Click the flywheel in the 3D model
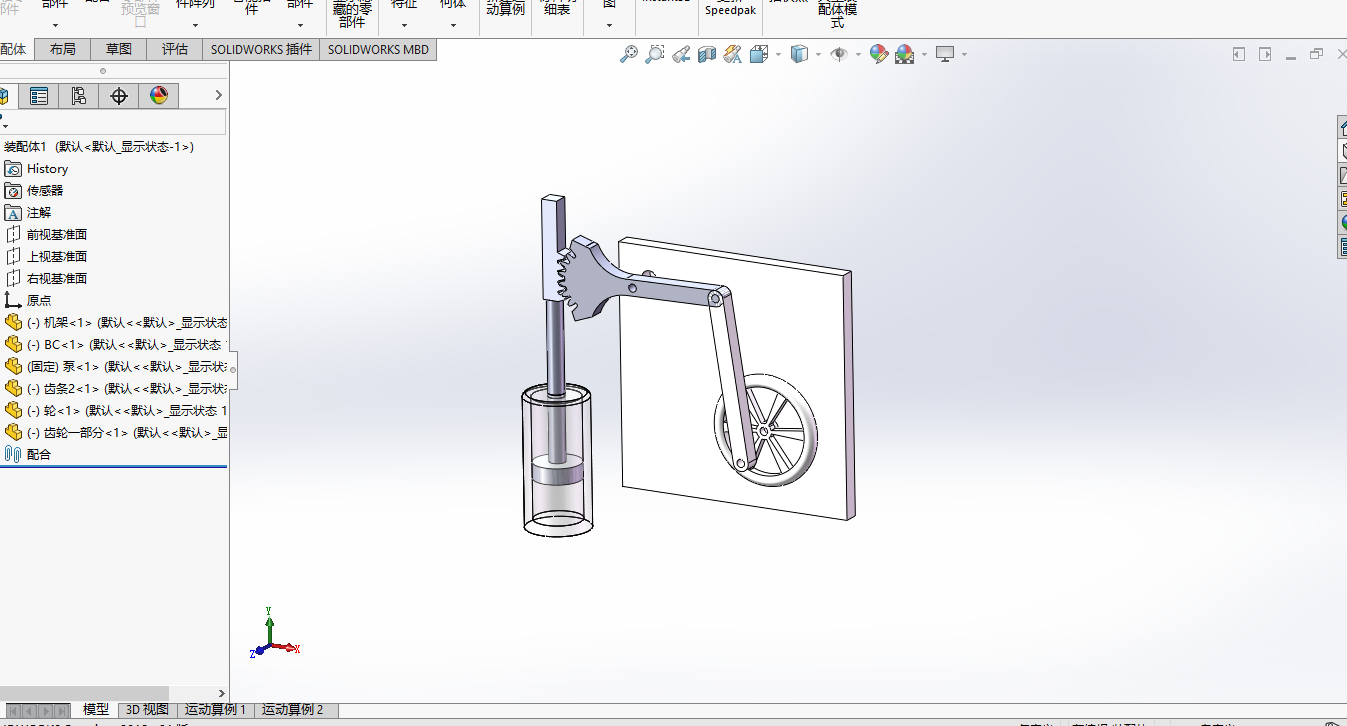The width and height of the screenshot is (1347, 726). tap(768, 432)
